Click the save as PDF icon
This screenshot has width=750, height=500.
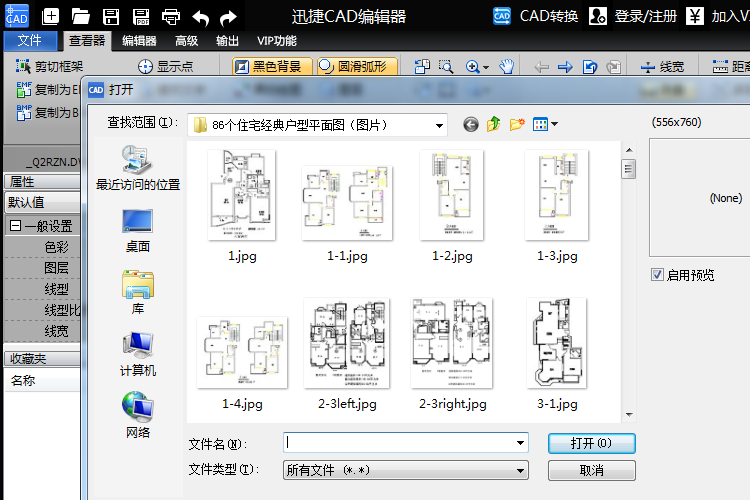(x=141, y=17)
